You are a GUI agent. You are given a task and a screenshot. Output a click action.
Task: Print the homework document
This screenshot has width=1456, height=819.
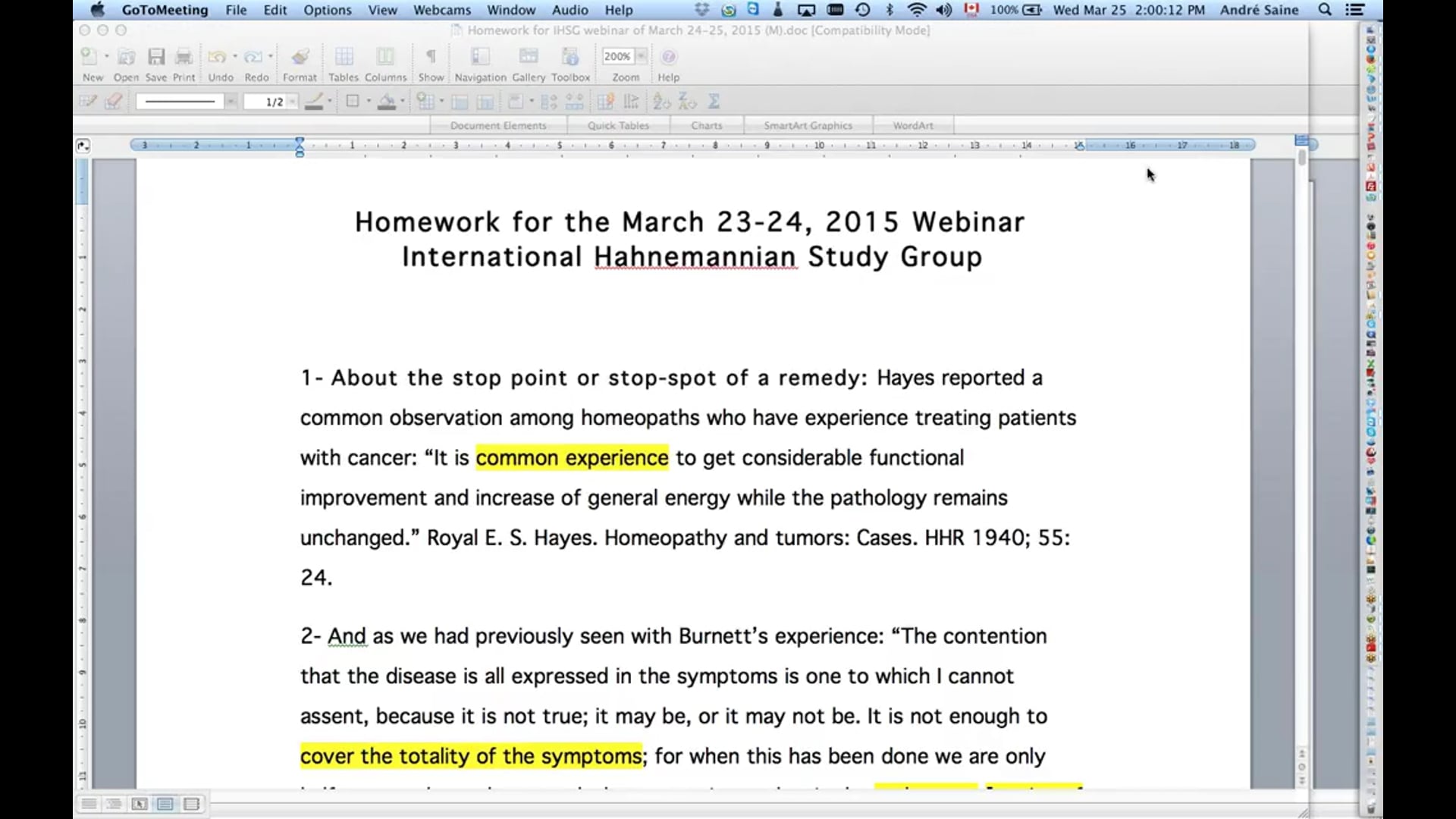[183, 55]
